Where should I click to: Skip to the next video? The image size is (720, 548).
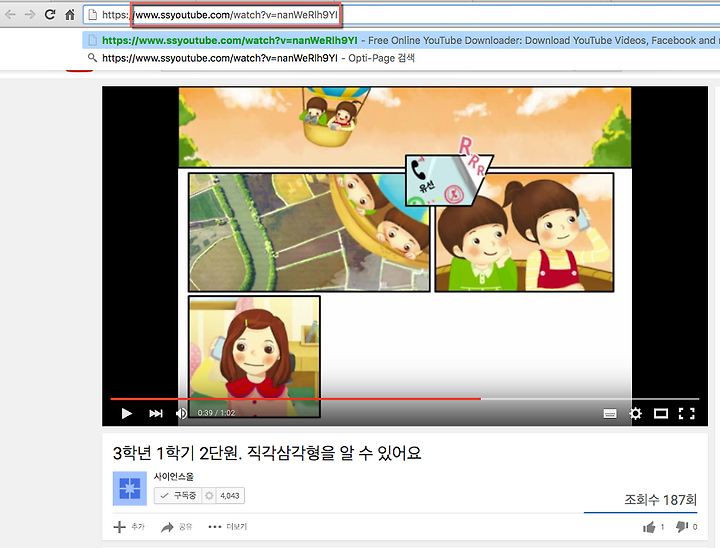pos(156,413)
